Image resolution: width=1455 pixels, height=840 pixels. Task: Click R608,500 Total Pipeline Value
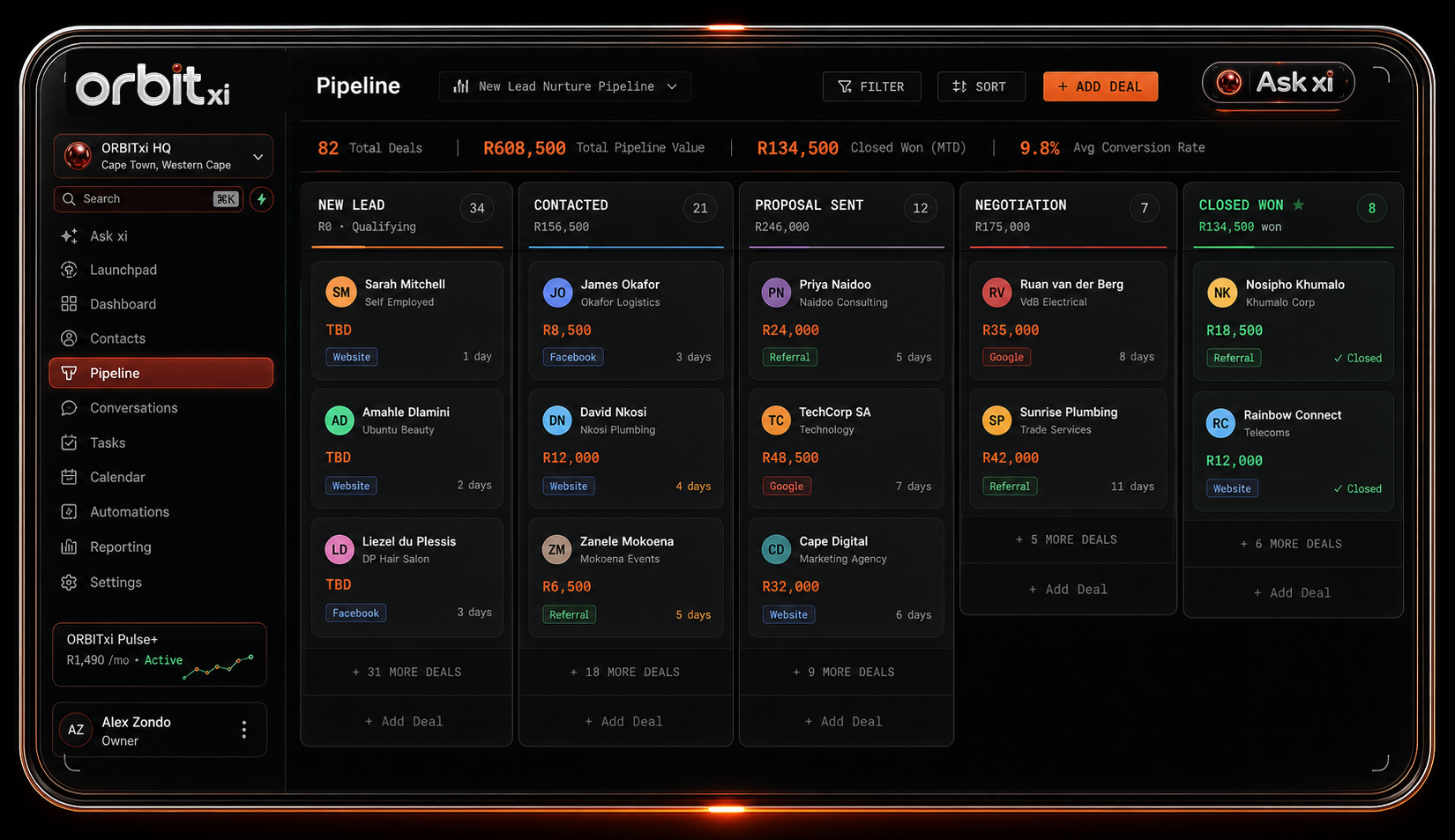(x=593, y=148)
